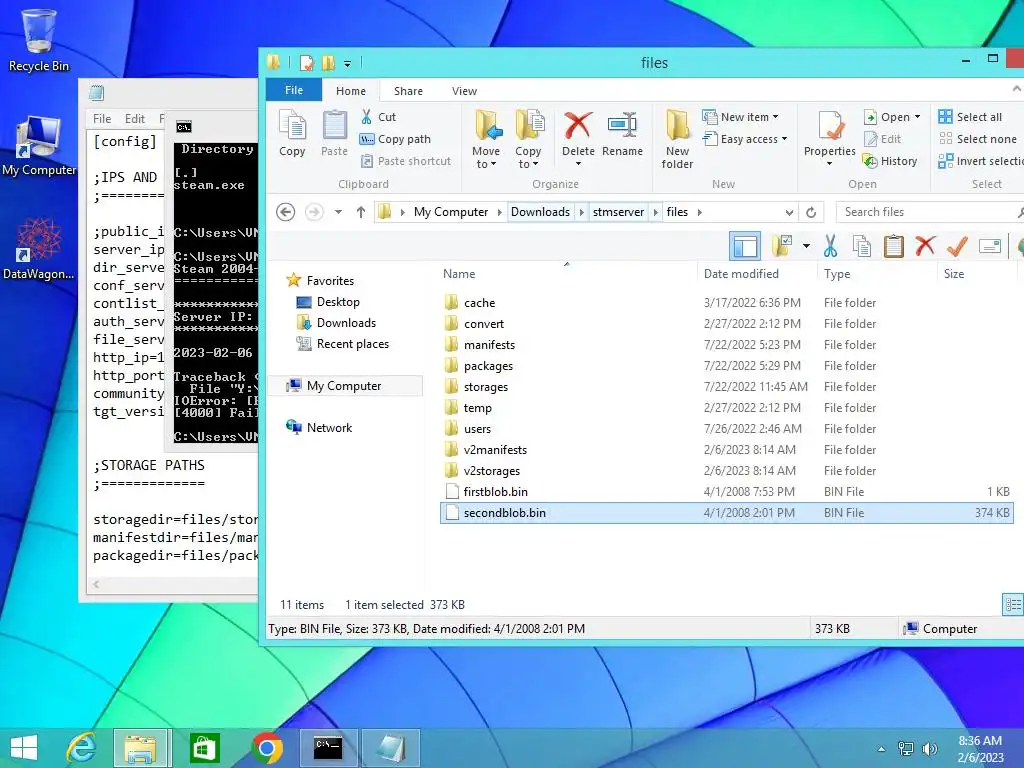Click stmserver in the address breadcrumb

point(618,212)
